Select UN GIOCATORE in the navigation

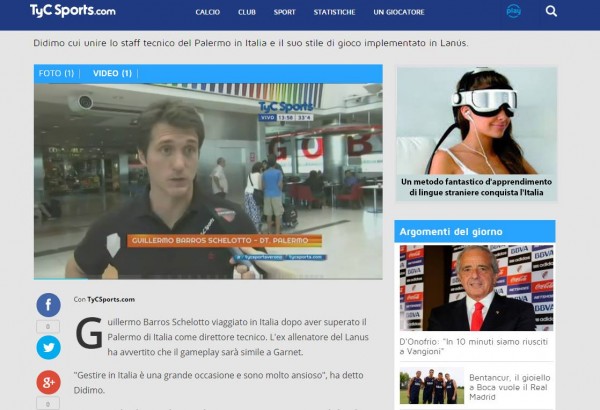click(x=399, y=12)
